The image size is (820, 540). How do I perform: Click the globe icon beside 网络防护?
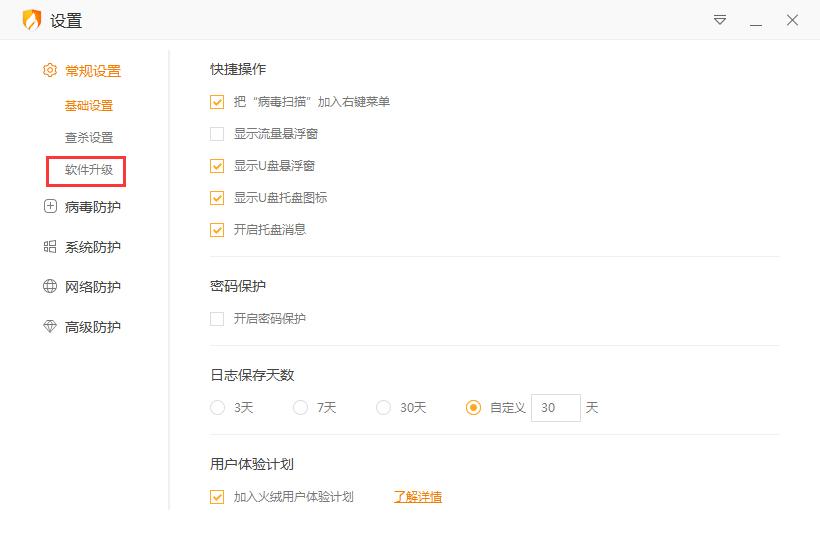(x=50, y=287)
